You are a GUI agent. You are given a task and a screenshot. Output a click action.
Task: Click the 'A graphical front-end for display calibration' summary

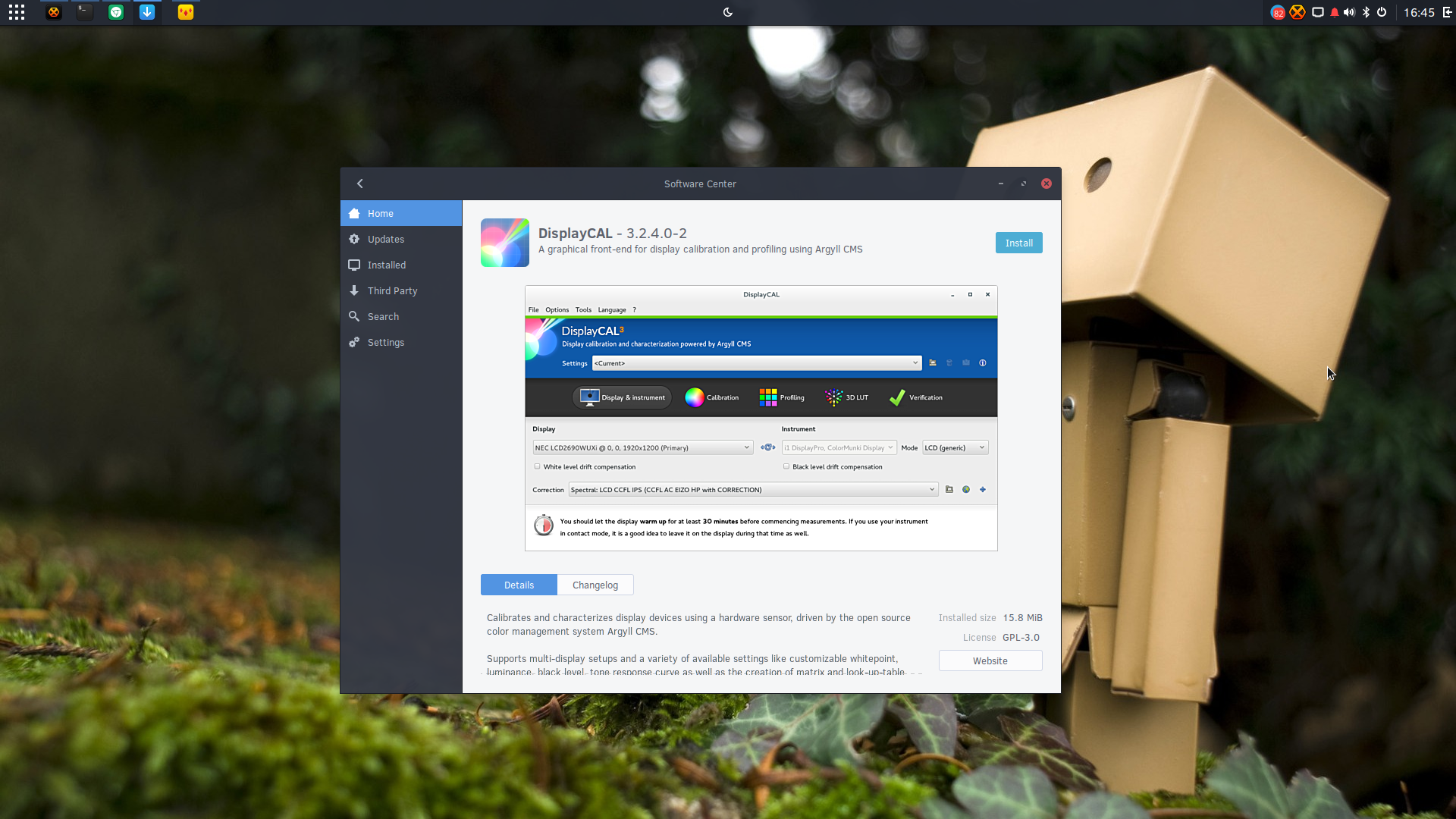coord(701,249)
